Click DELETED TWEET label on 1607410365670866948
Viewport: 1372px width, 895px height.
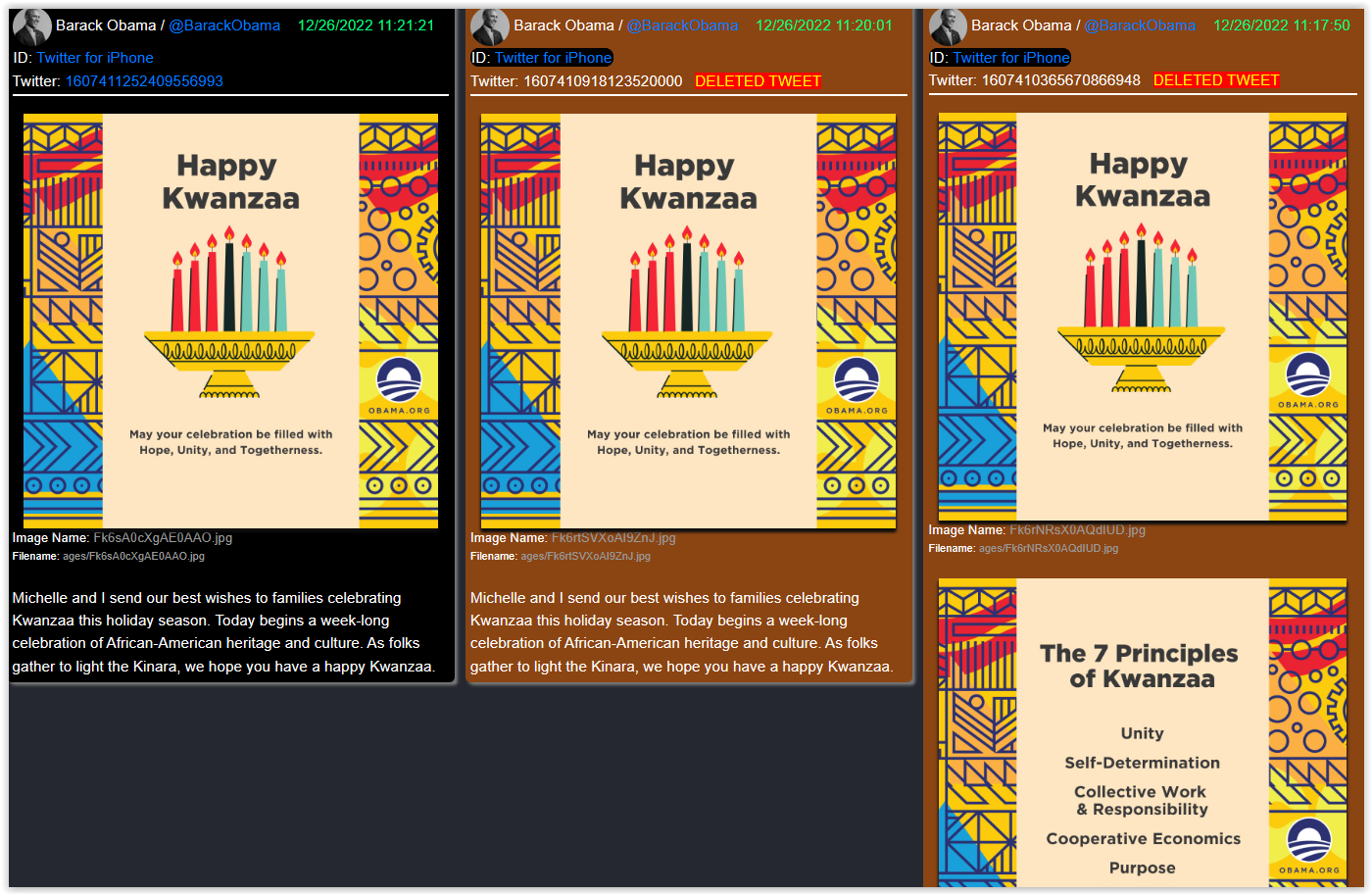coord(1216,80)
